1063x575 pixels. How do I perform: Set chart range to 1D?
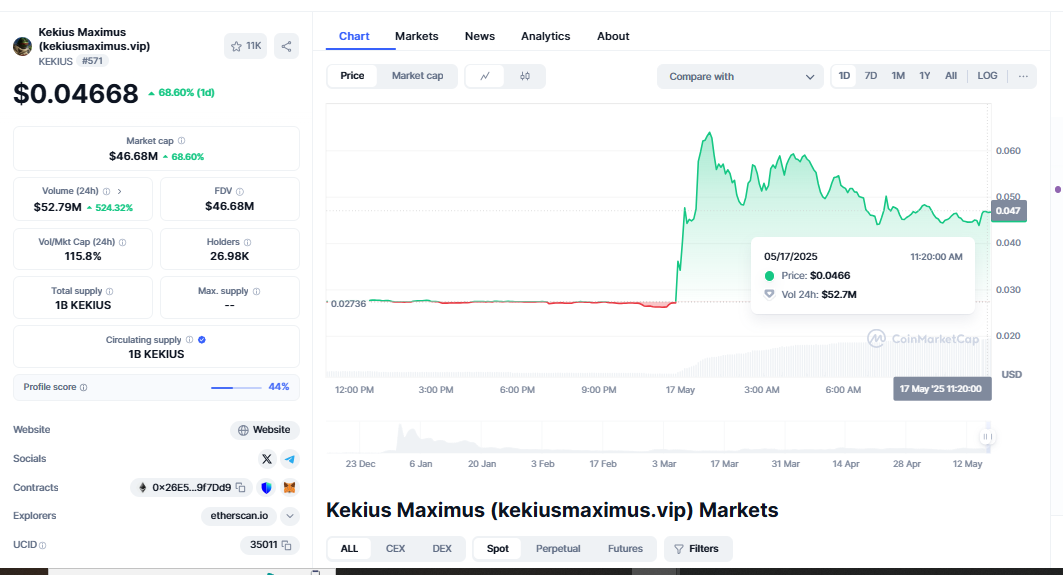(844, 76)
